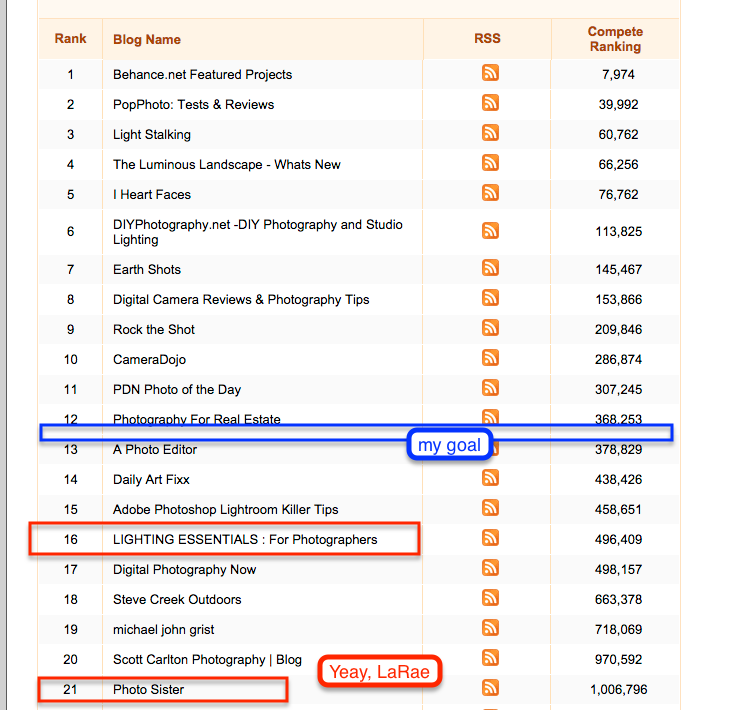The width and height of the screenshot is (753, 710).
Task: Click the Photo Sister RSS icon
Action: click(x=490, y=688)
